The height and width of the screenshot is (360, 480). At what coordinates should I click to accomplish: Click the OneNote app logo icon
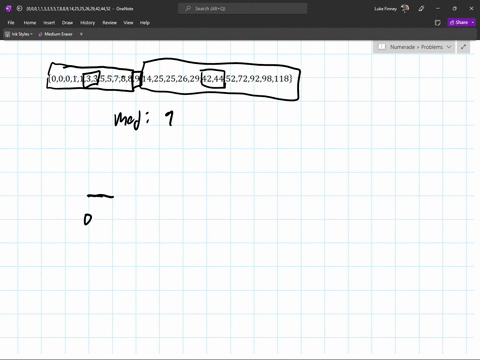(x=9, y=8)
